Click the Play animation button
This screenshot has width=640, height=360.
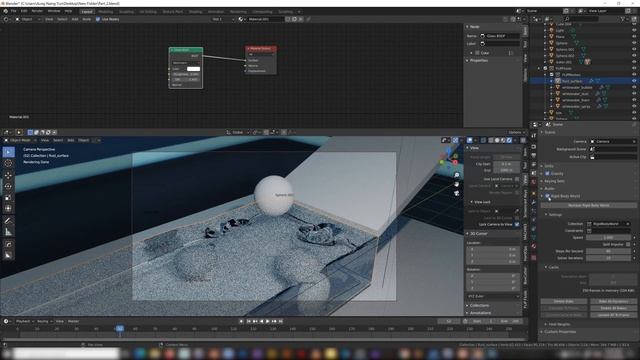point(268,322)
